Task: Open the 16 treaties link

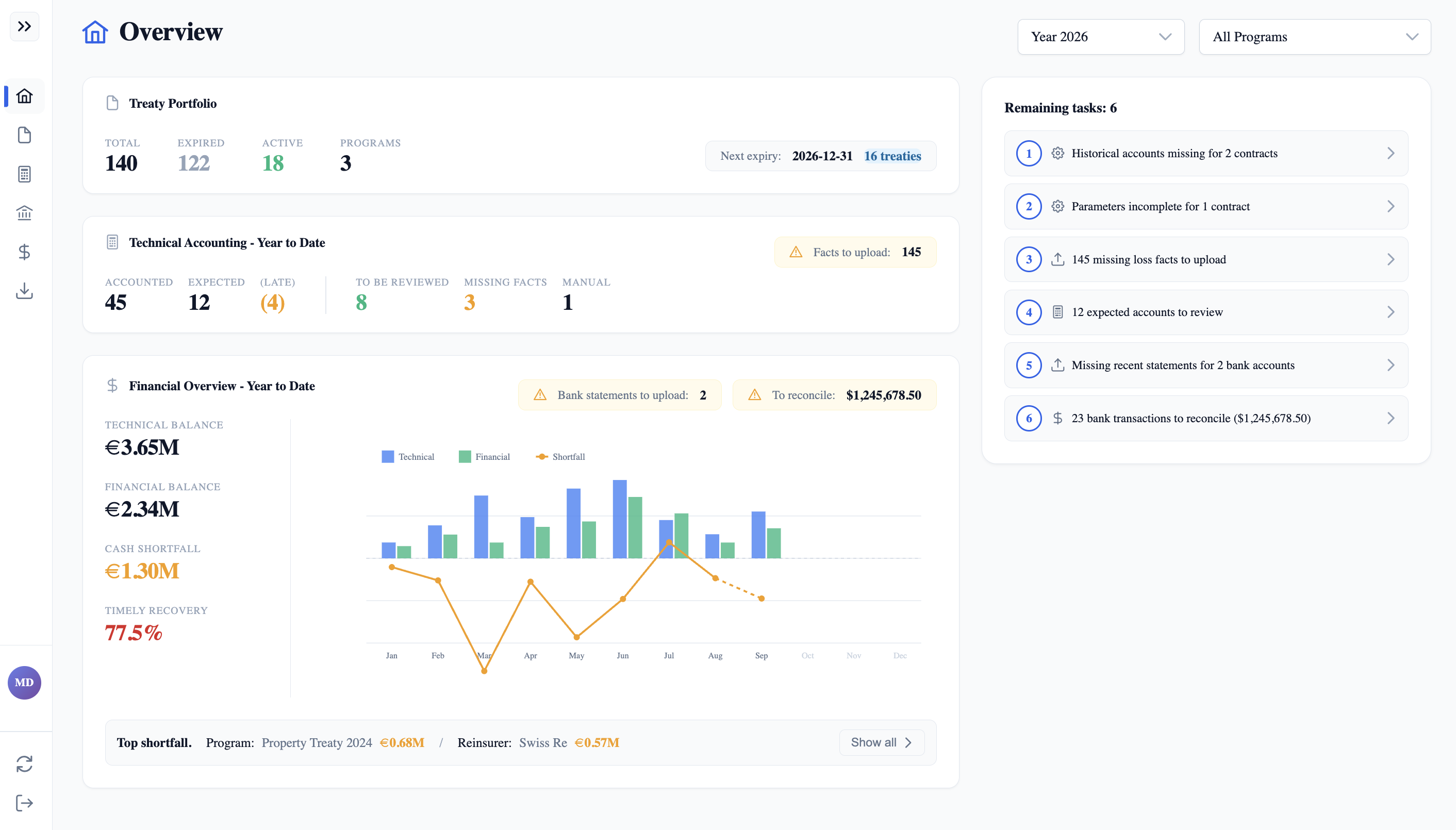Action: tap(892, 156)
